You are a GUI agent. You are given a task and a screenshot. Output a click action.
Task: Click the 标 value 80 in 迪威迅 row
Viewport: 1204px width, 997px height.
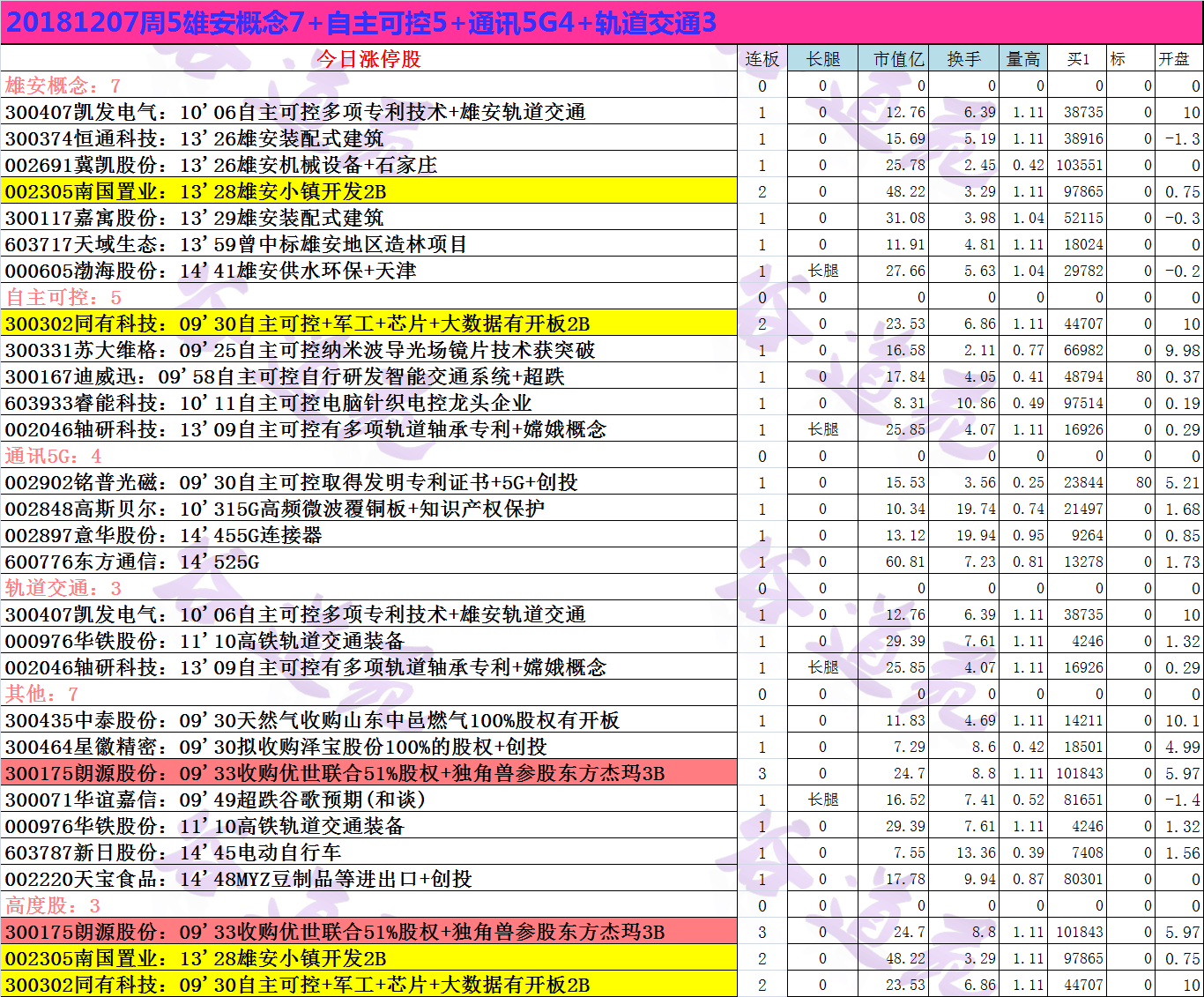tap(1144, 376)
